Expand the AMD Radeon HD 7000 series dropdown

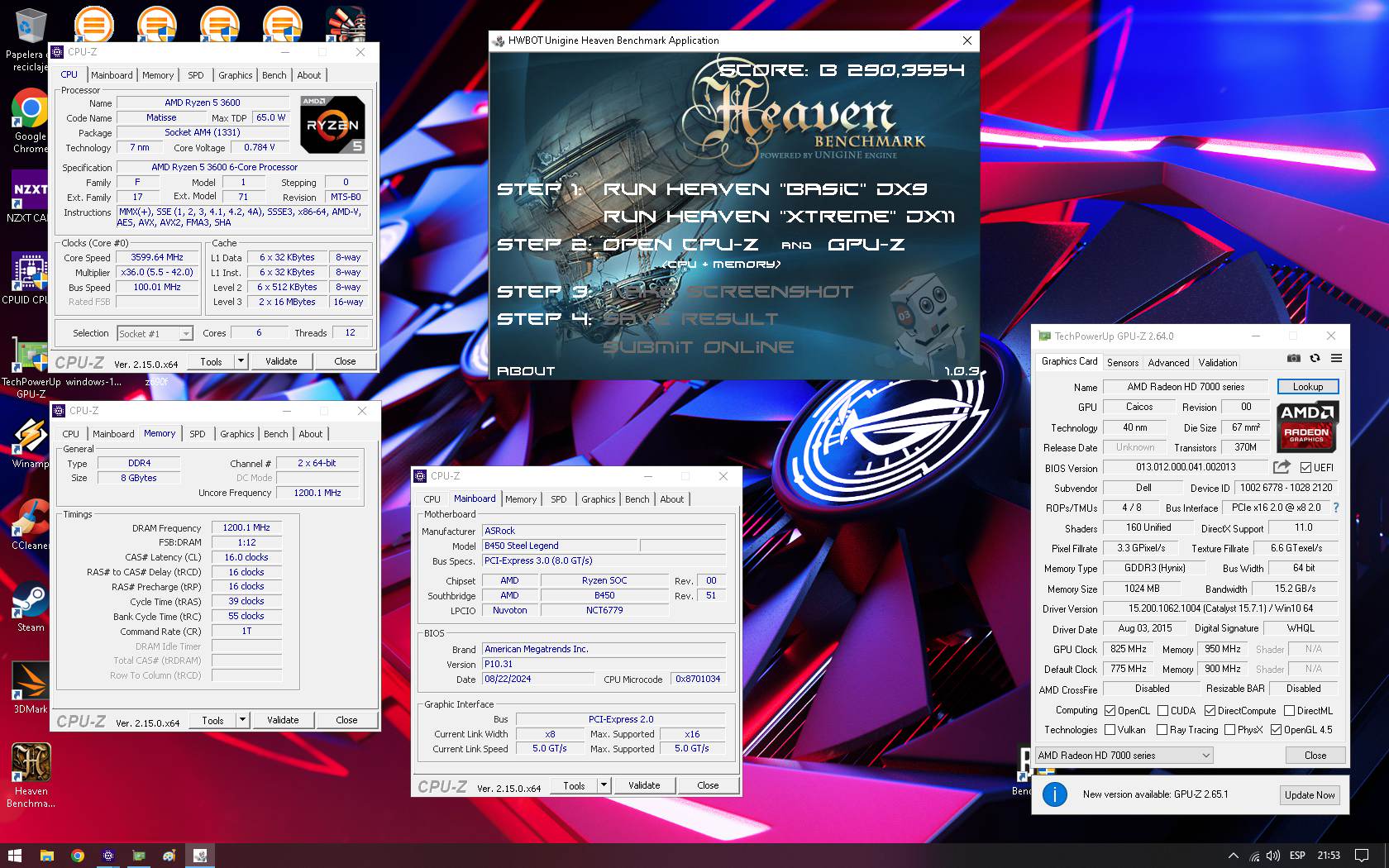(x=1124, y=755)
